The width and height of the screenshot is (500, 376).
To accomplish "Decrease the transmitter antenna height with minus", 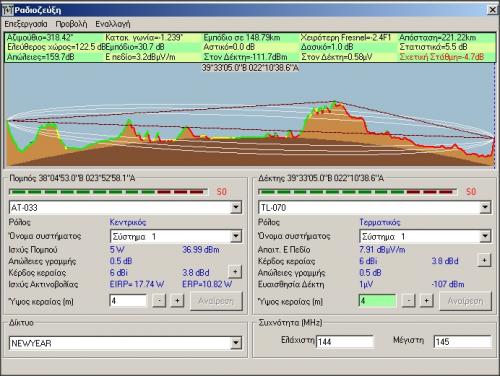I will tap(159, 301).
